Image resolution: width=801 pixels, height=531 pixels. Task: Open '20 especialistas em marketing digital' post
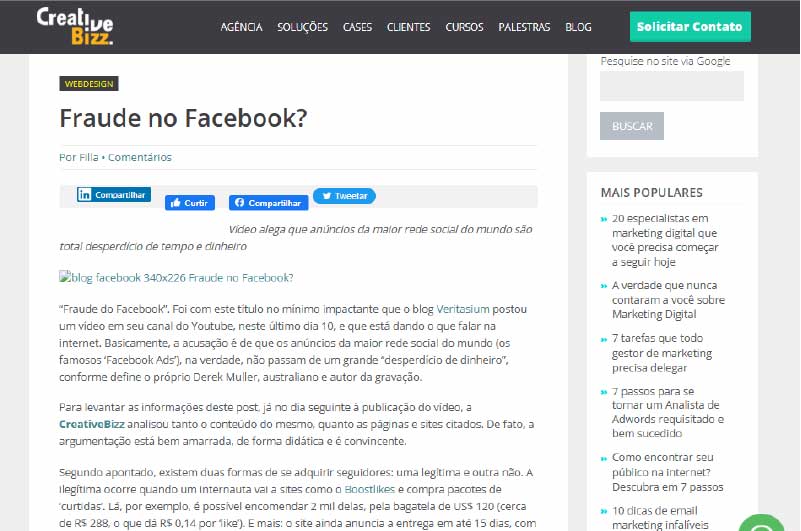pos(665,240)
